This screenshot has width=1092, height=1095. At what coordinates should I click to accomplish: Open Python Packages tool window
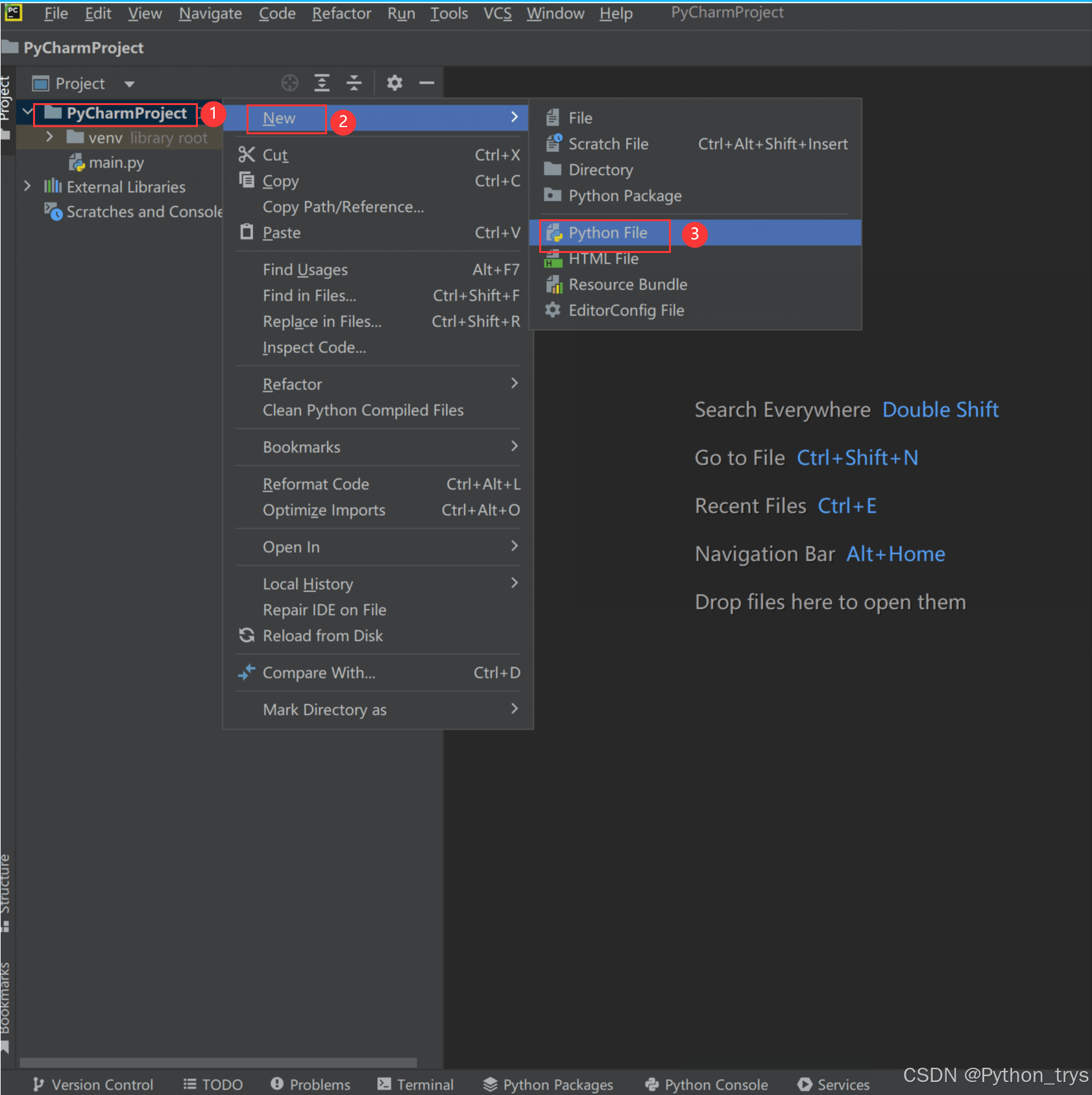point(548,1084)
